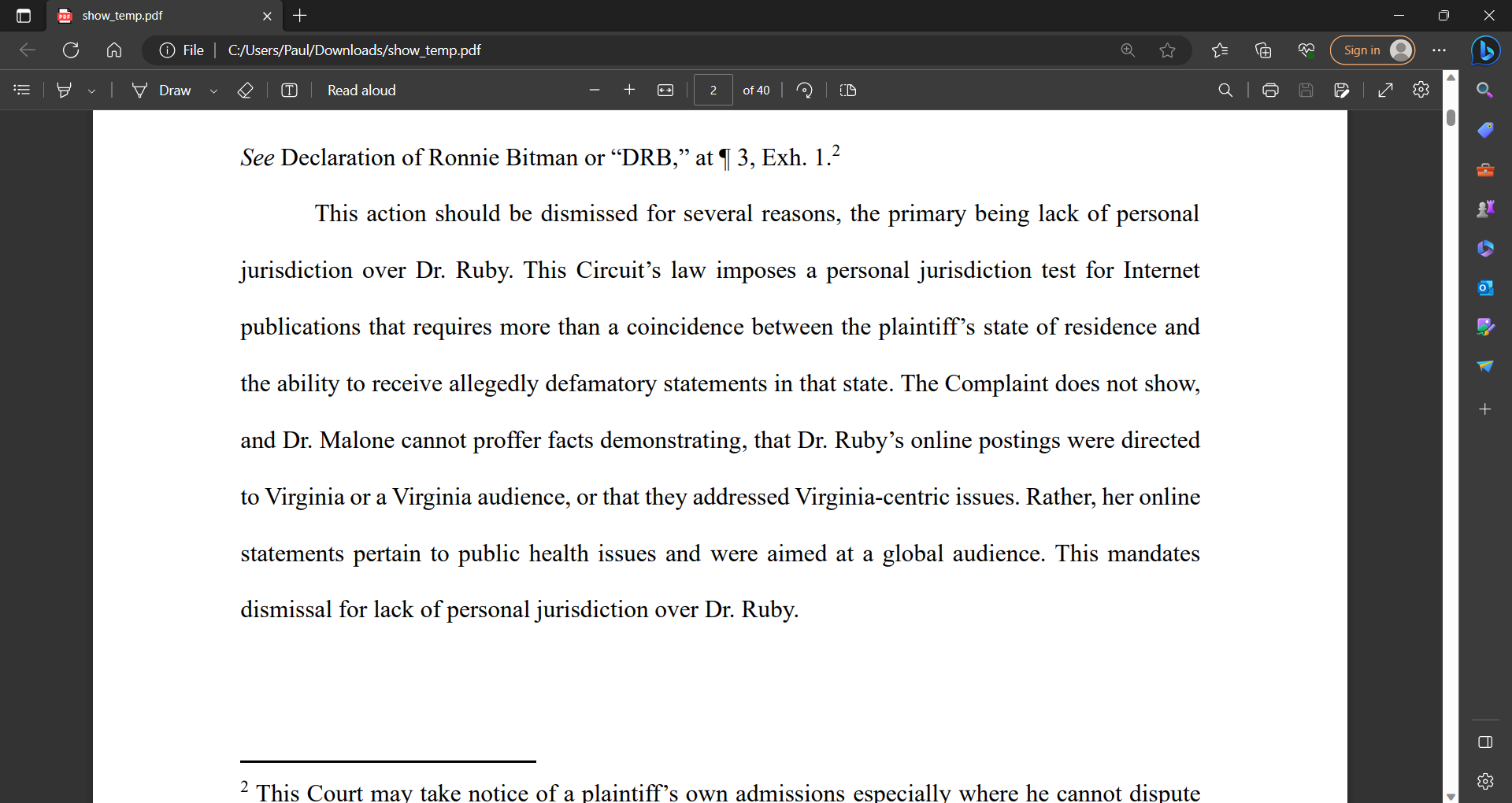
Task: Click the vertical scrollbar thumb
Action: coord(1451,118)
